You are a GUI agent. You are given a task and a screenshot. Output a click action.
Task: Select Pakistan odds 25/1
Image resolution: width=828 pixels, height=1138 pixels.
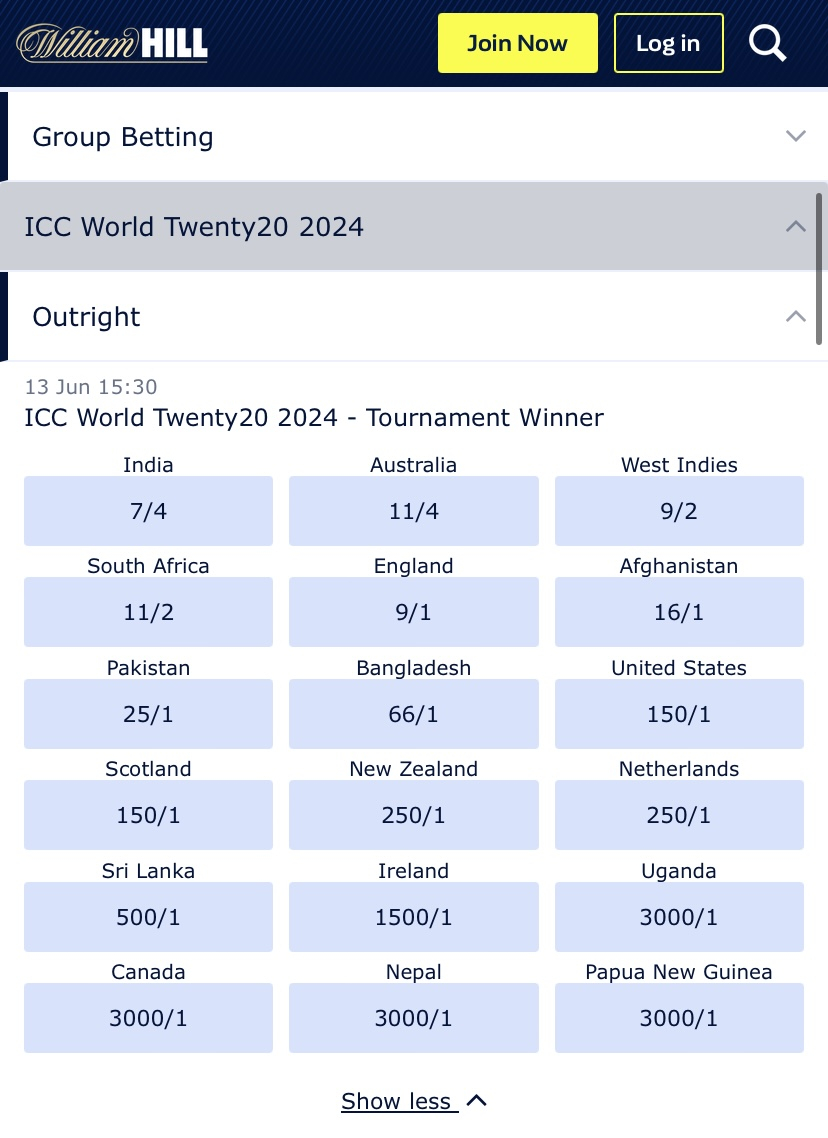(x=148, y=714)
